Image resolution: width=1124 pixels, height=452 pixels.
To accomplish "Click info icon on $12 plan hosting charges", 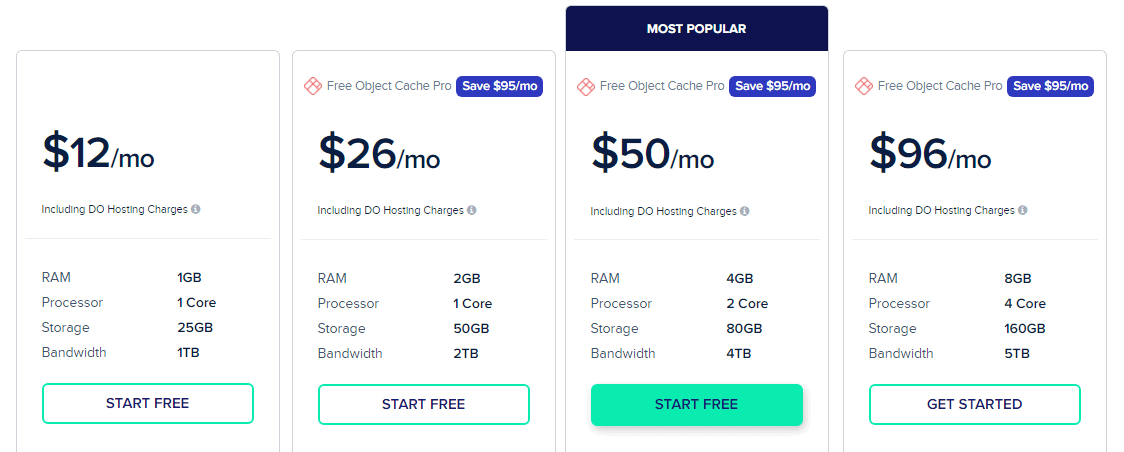I will [x=196, y=209].
